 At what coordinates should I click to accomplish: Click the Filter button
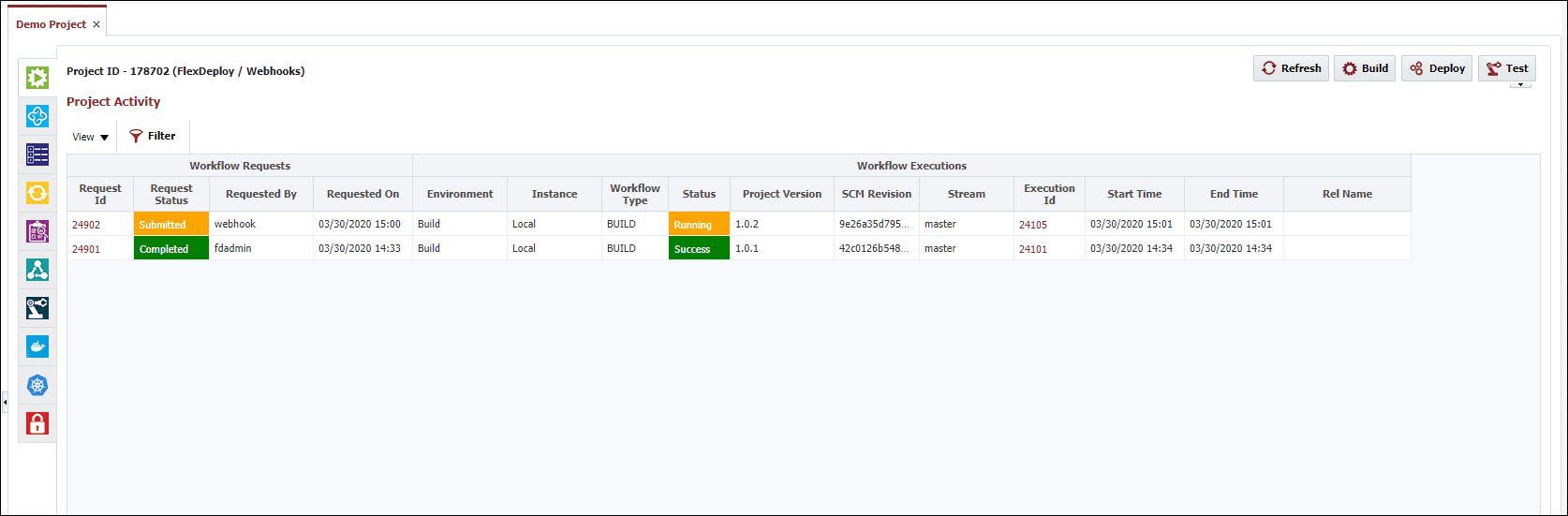(x=152, y=137)
